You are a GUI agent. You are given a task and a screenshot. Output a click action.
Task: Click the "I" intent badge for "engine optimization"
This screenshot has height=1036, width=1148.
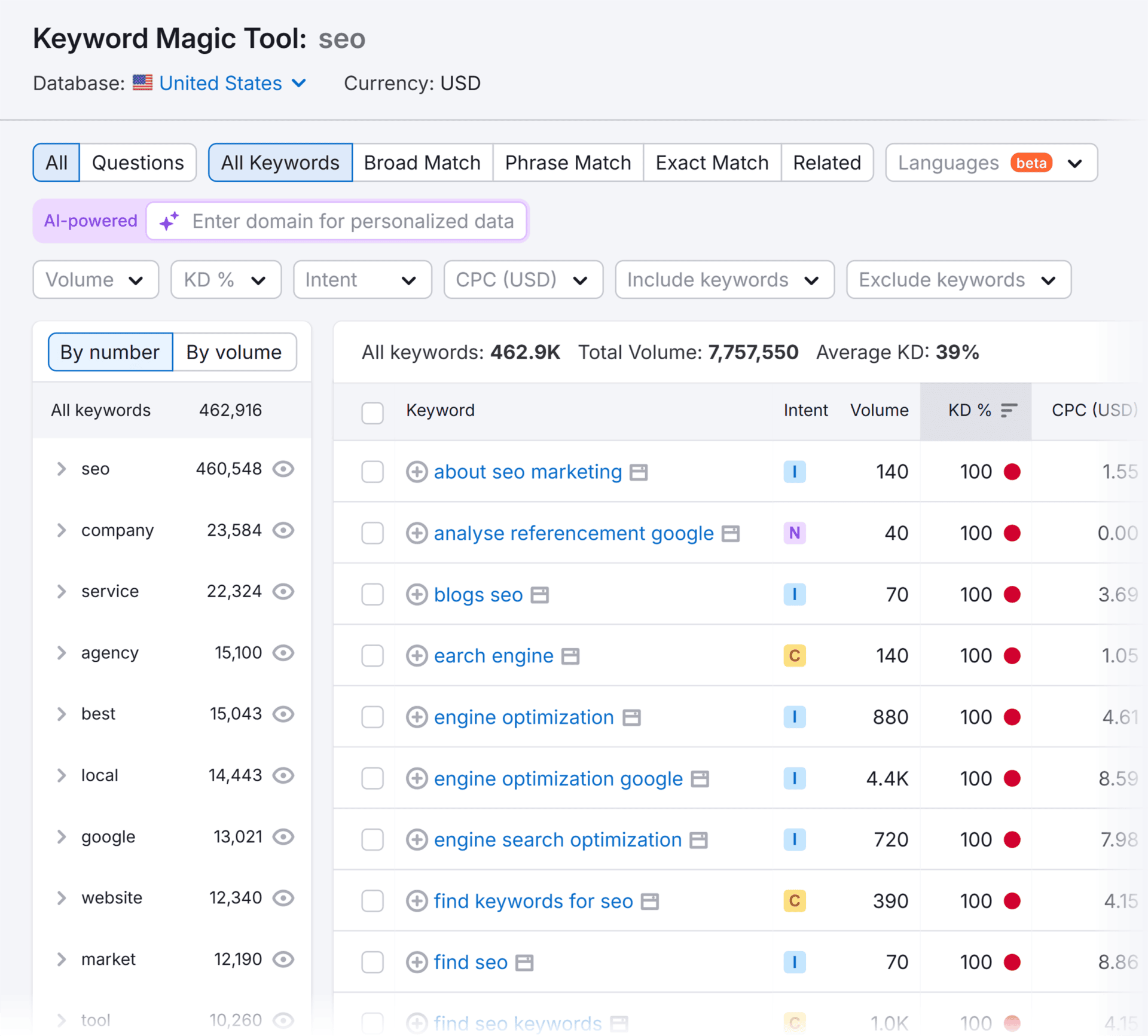[x=794, y=717]
